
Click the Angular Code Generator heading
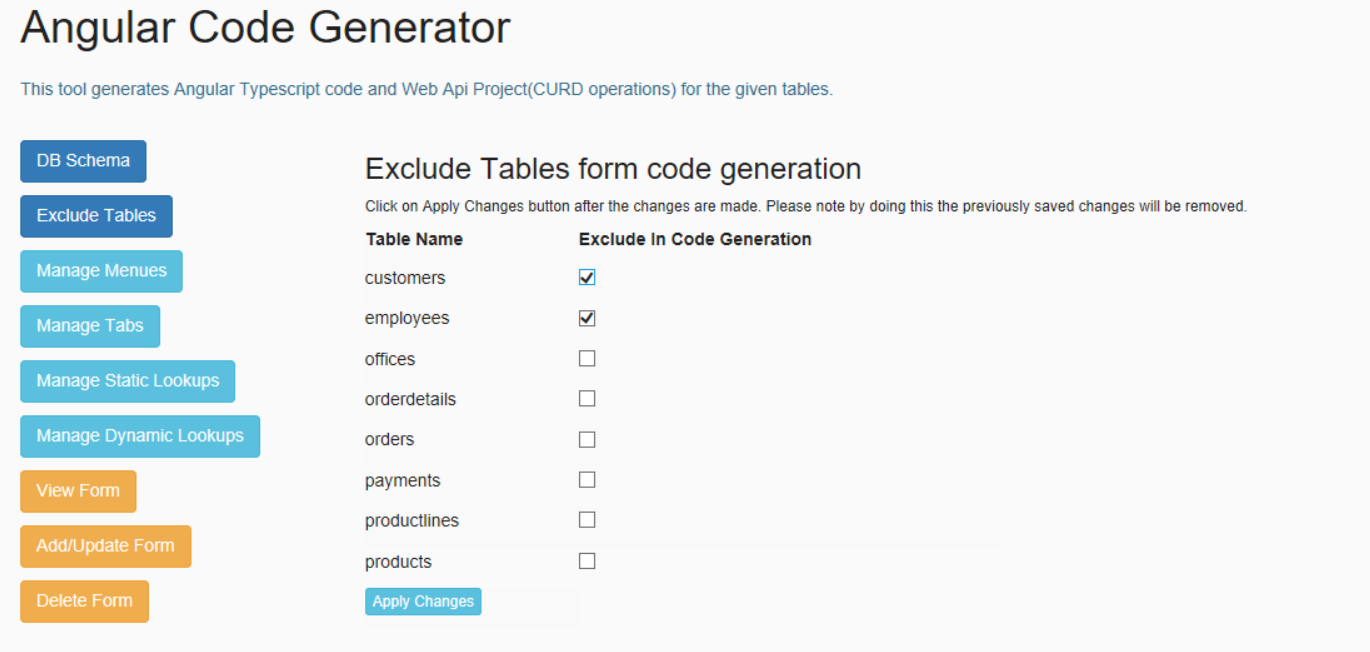point(265,28)
